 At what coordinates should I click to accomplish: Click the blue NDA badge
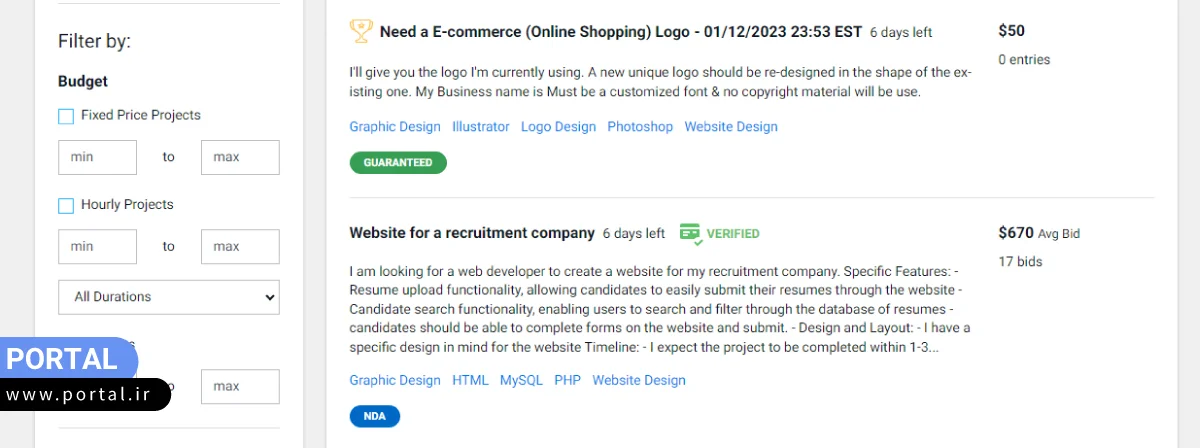(x=374, y=416)
